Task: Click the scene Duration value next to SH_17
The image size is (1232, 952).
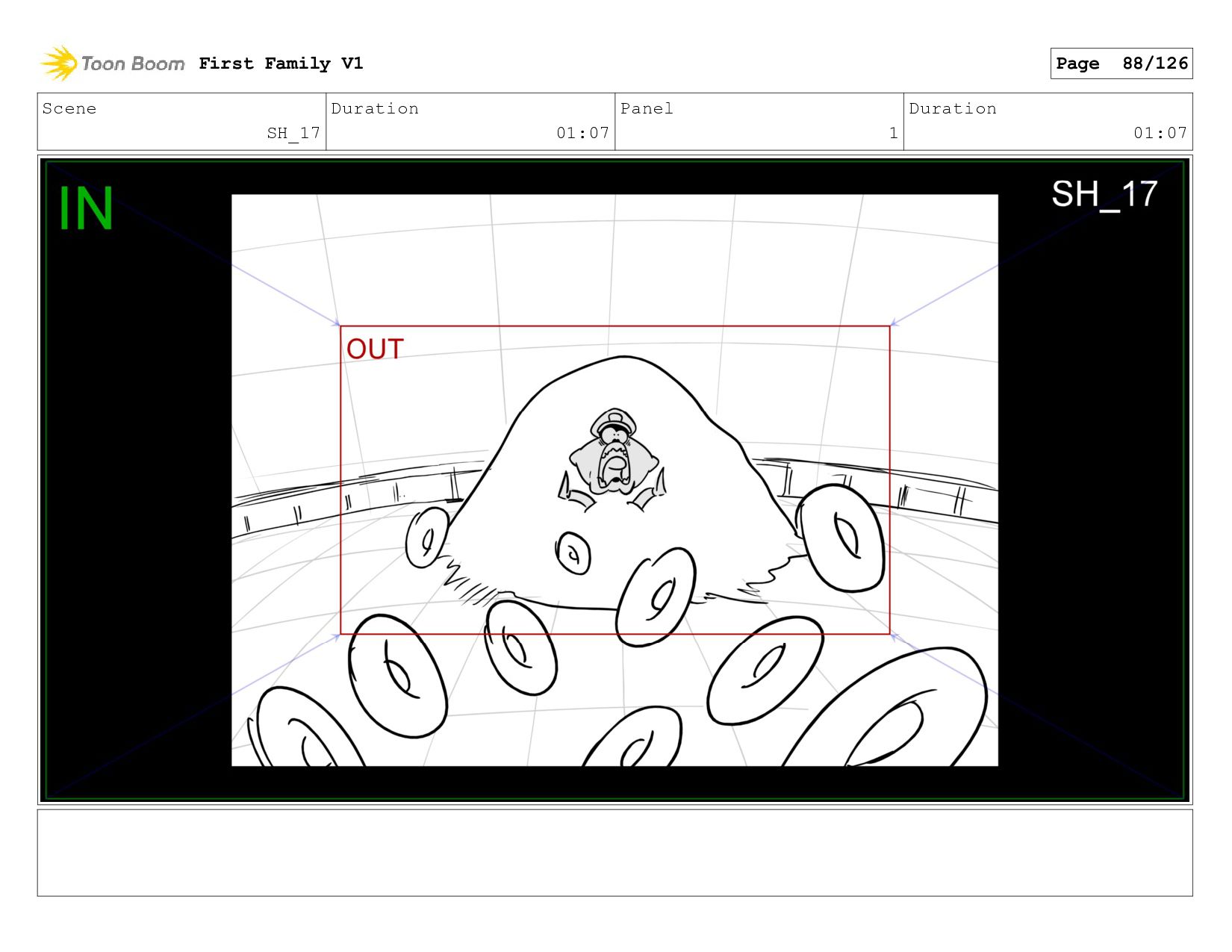Action: coord(582,134)
